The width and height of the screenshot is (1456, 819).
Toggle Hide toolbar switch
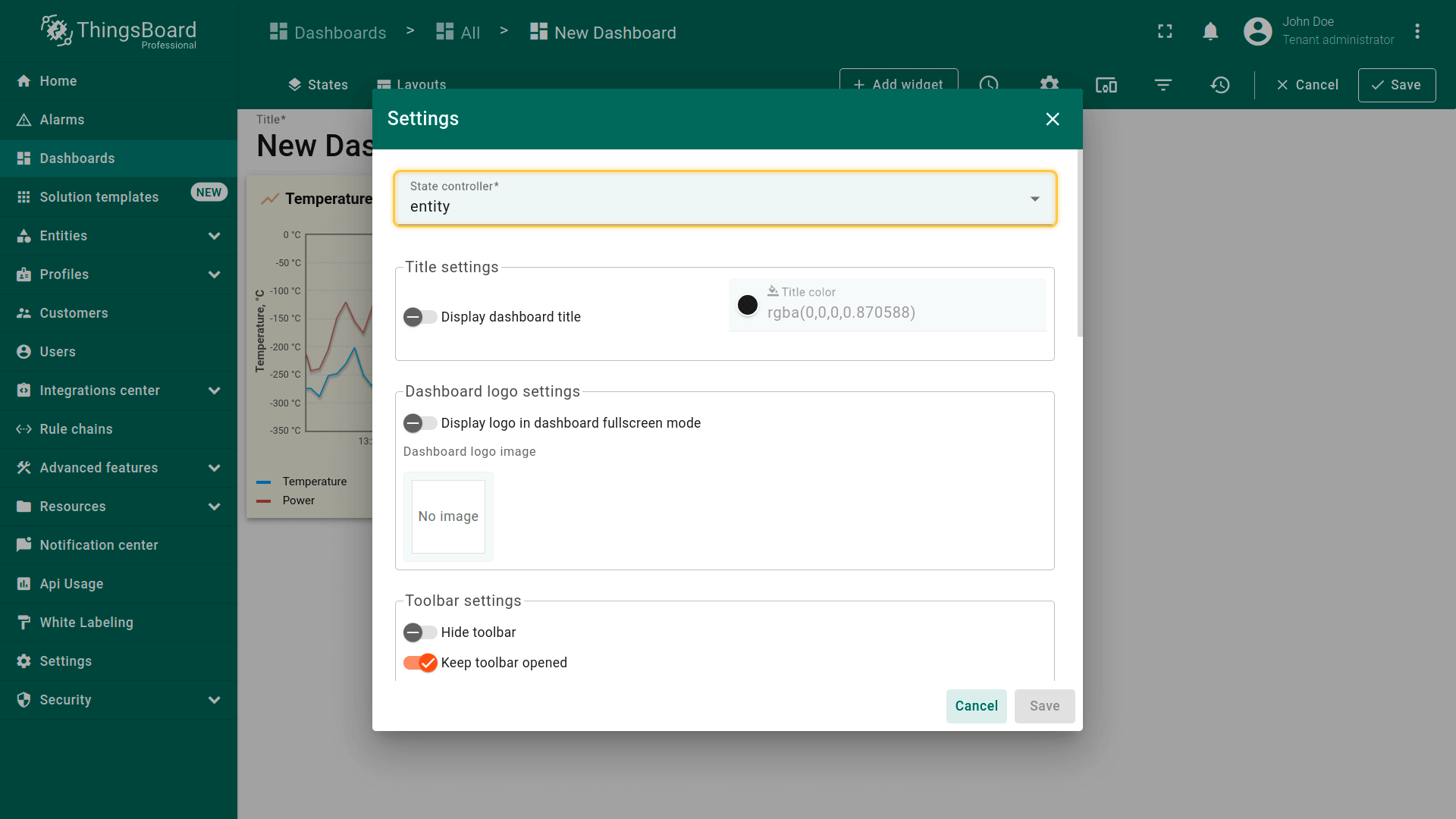point(419,632)
